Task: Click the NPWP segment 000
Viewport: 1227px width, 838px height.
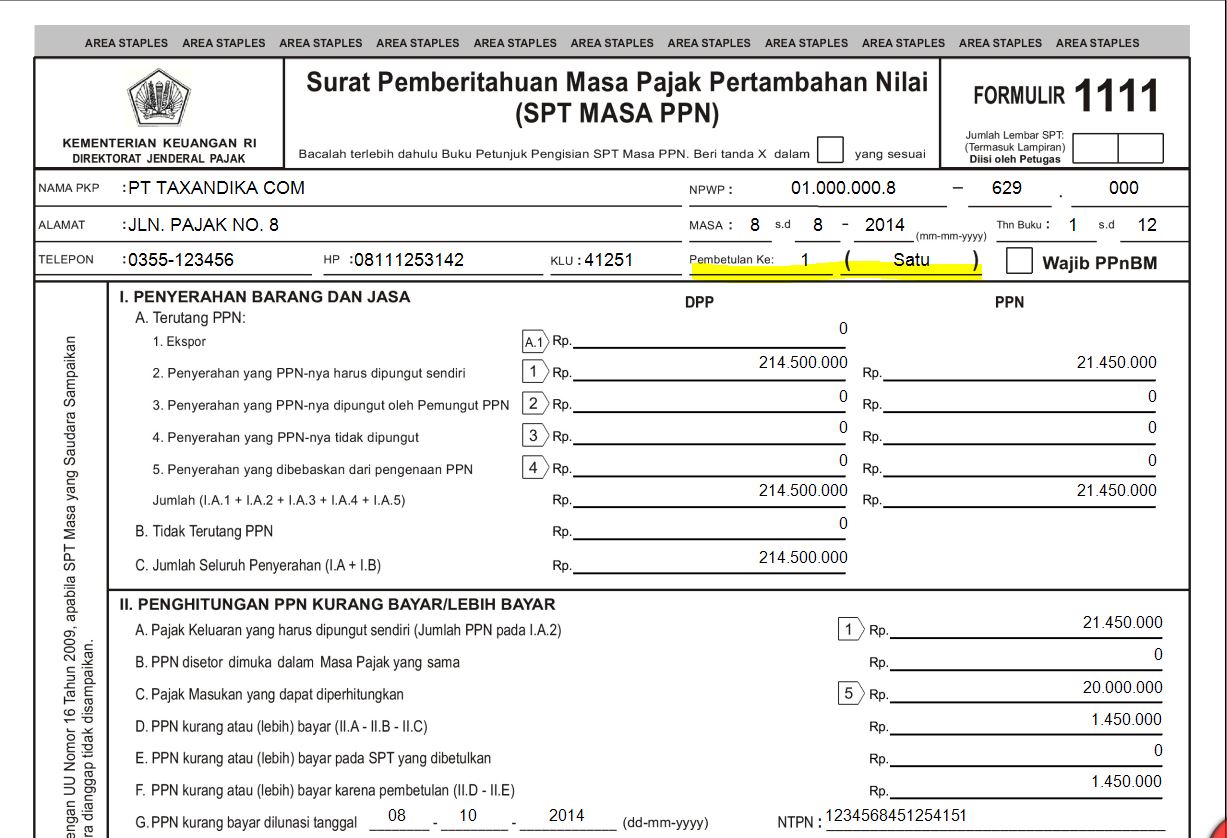Action: pos(1123,188)
